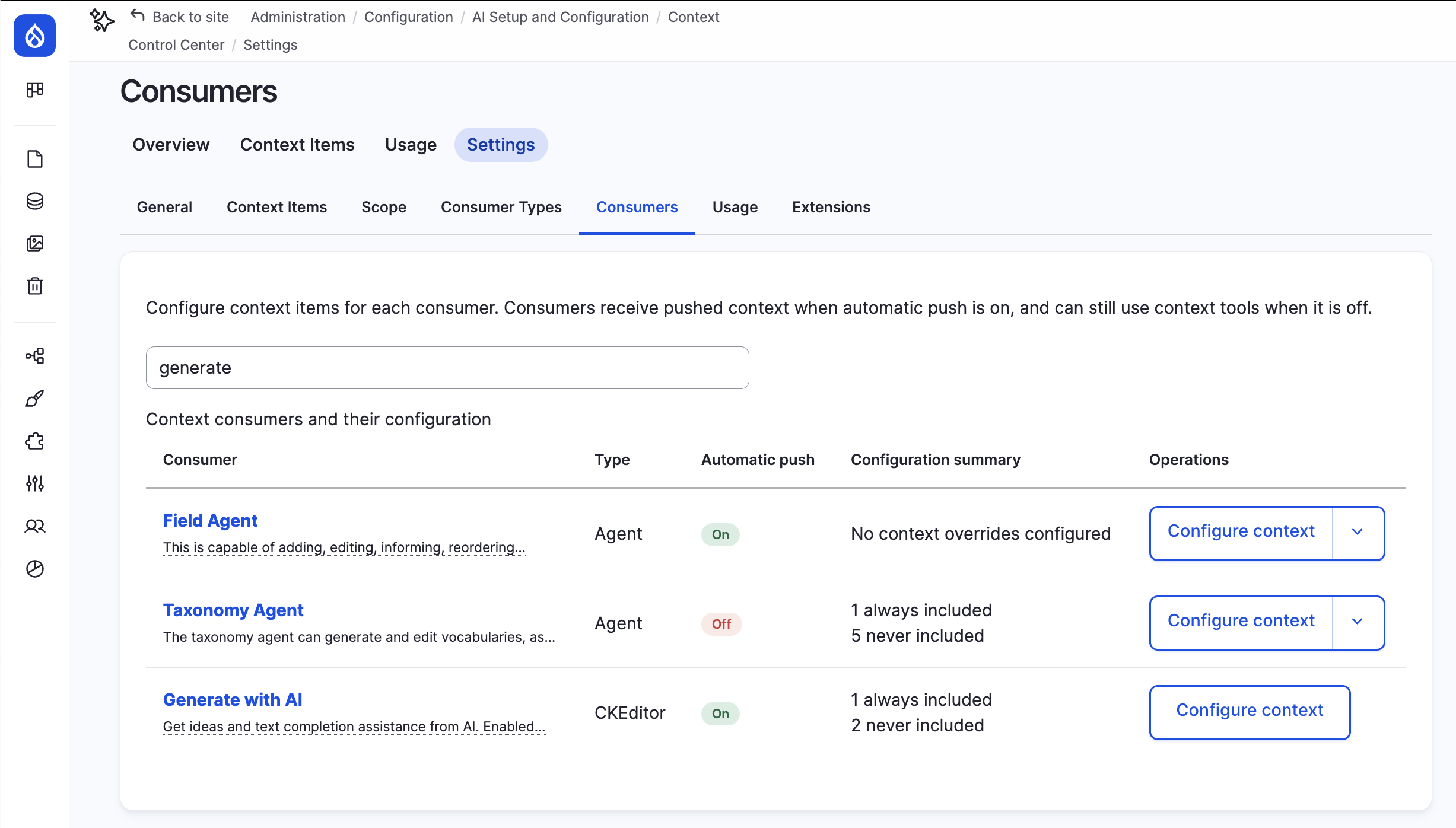1456x828 pixels.
Task: Click the Consumer column header
Action: coord(200,460)
